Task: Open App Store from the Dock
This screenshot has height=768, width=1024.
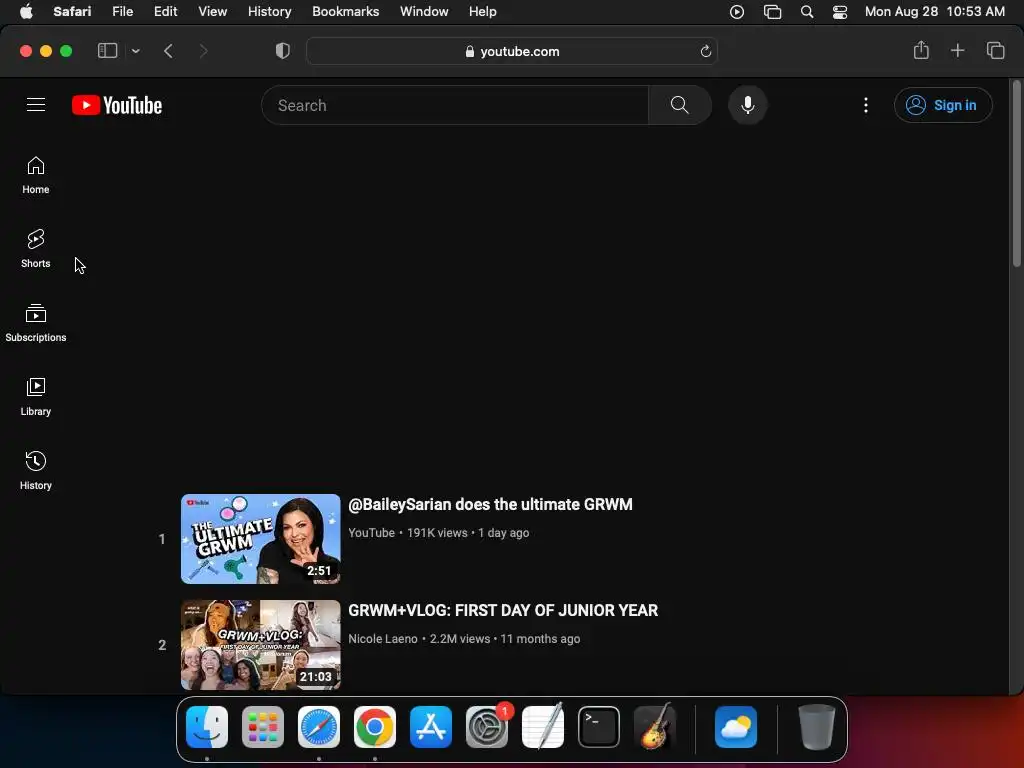Action: [x=431, y=727]
